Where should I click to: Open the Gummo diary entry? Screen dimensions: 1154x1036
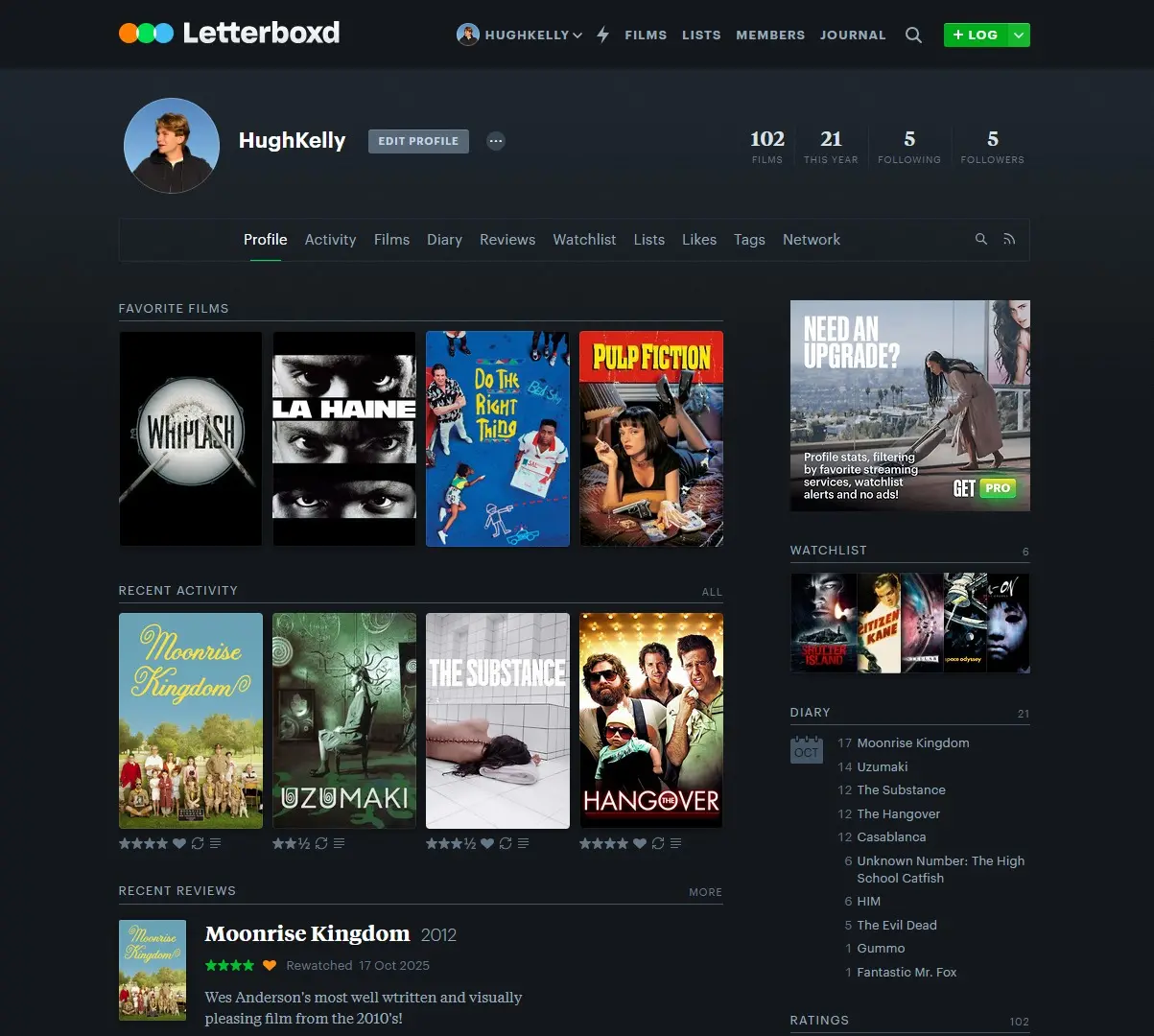(x=881, y=948)
